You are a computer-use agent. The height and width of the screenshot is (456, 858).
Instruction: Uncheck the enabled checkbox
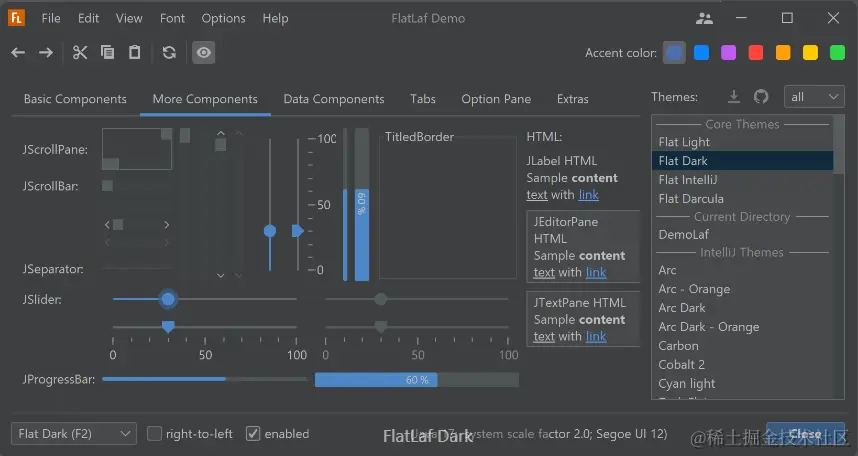278,434
